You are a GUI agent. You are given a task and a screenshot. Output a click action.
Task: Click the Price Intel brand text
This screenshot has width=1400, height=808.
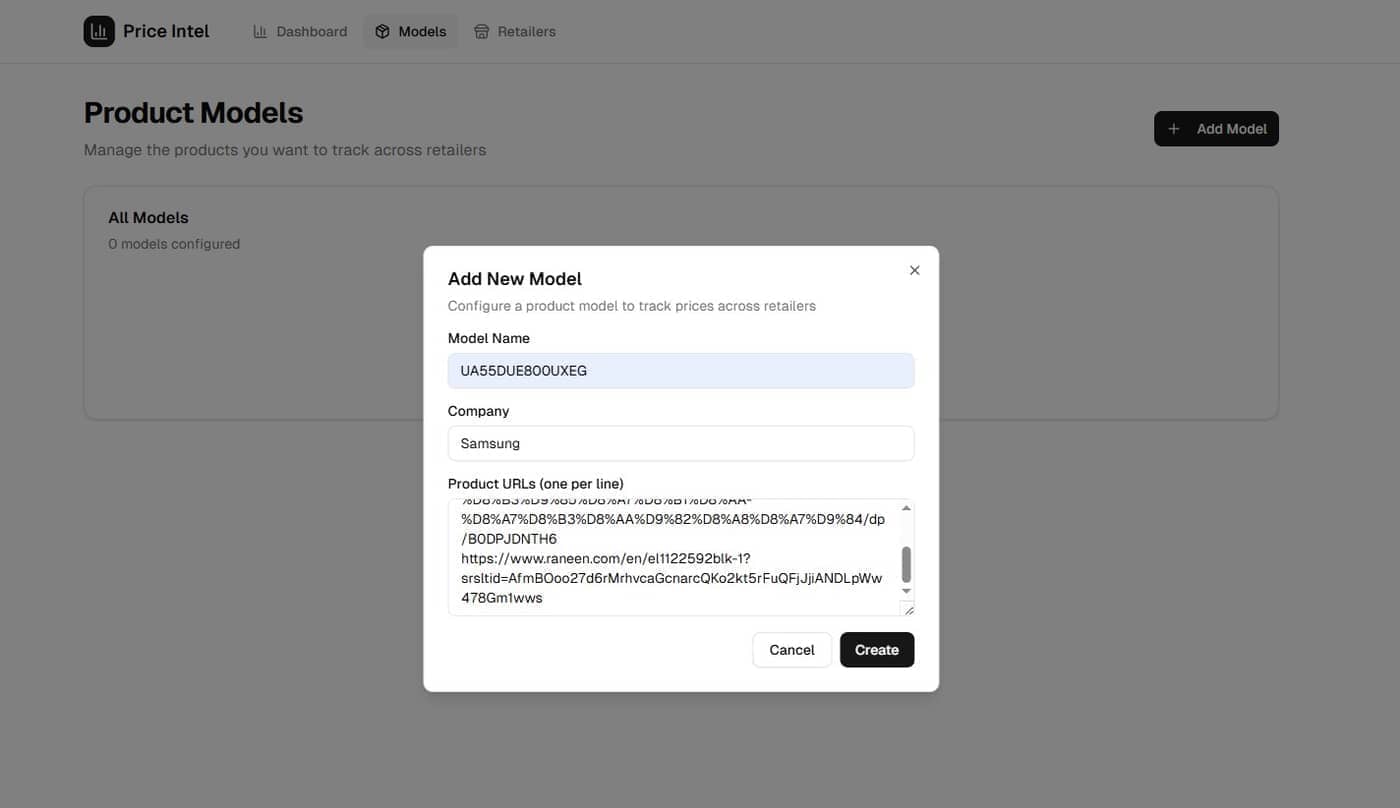(x=166, y=30)
